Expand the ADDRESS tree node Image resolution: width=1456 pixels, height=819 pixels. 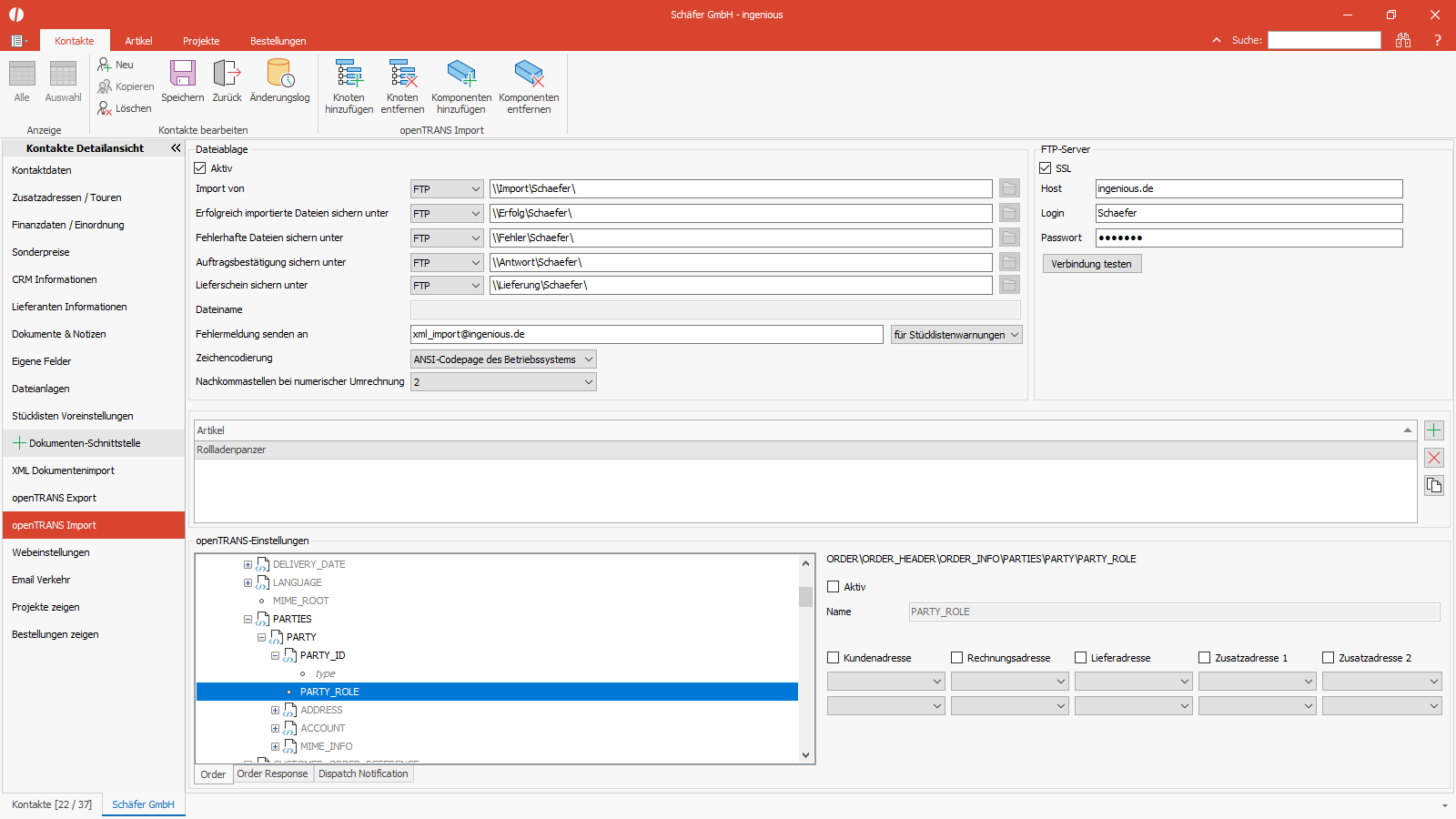pos(275,710)
